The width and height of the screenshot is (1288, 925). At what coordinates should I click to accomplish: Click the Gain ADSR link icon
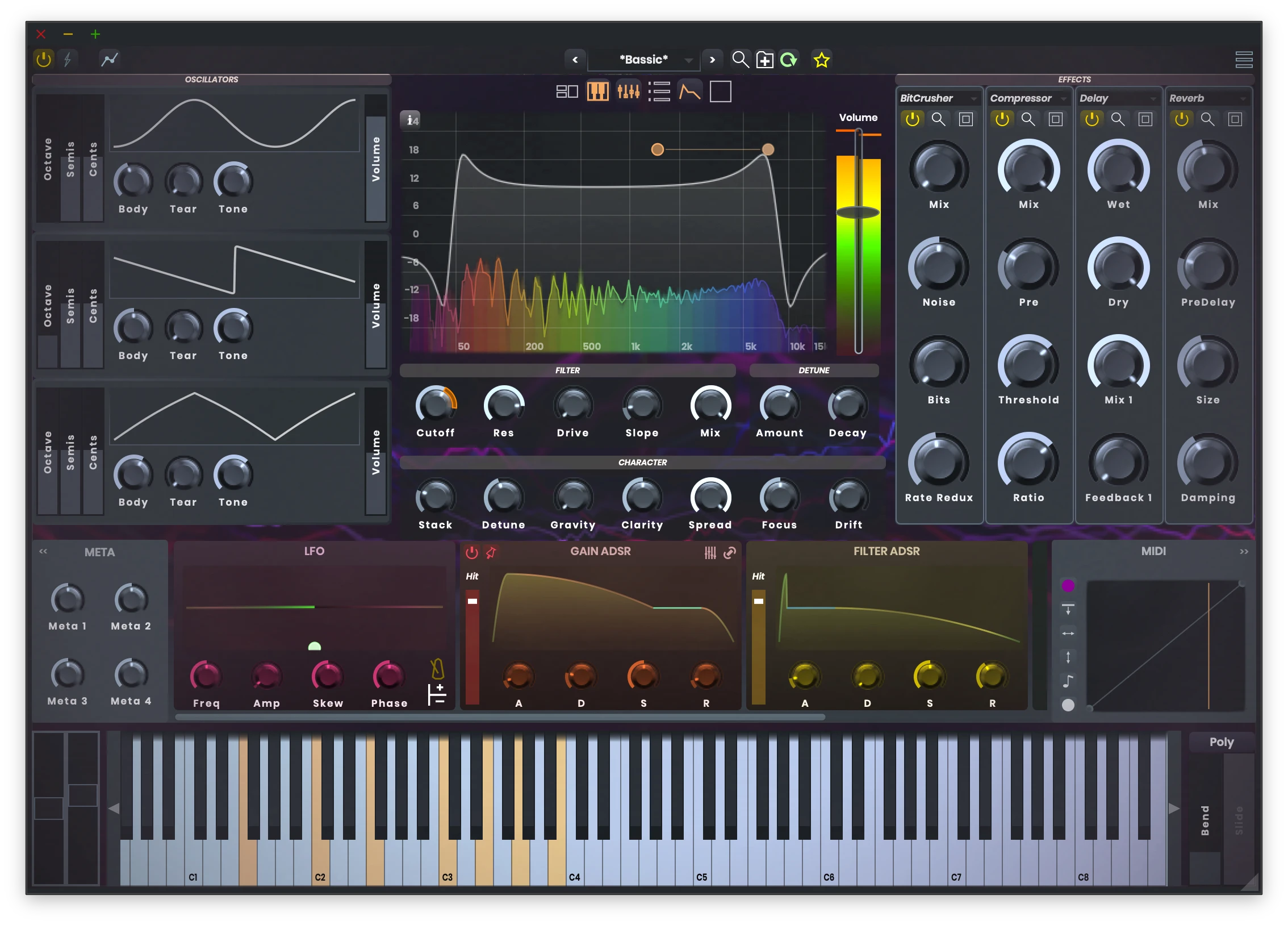730,553
